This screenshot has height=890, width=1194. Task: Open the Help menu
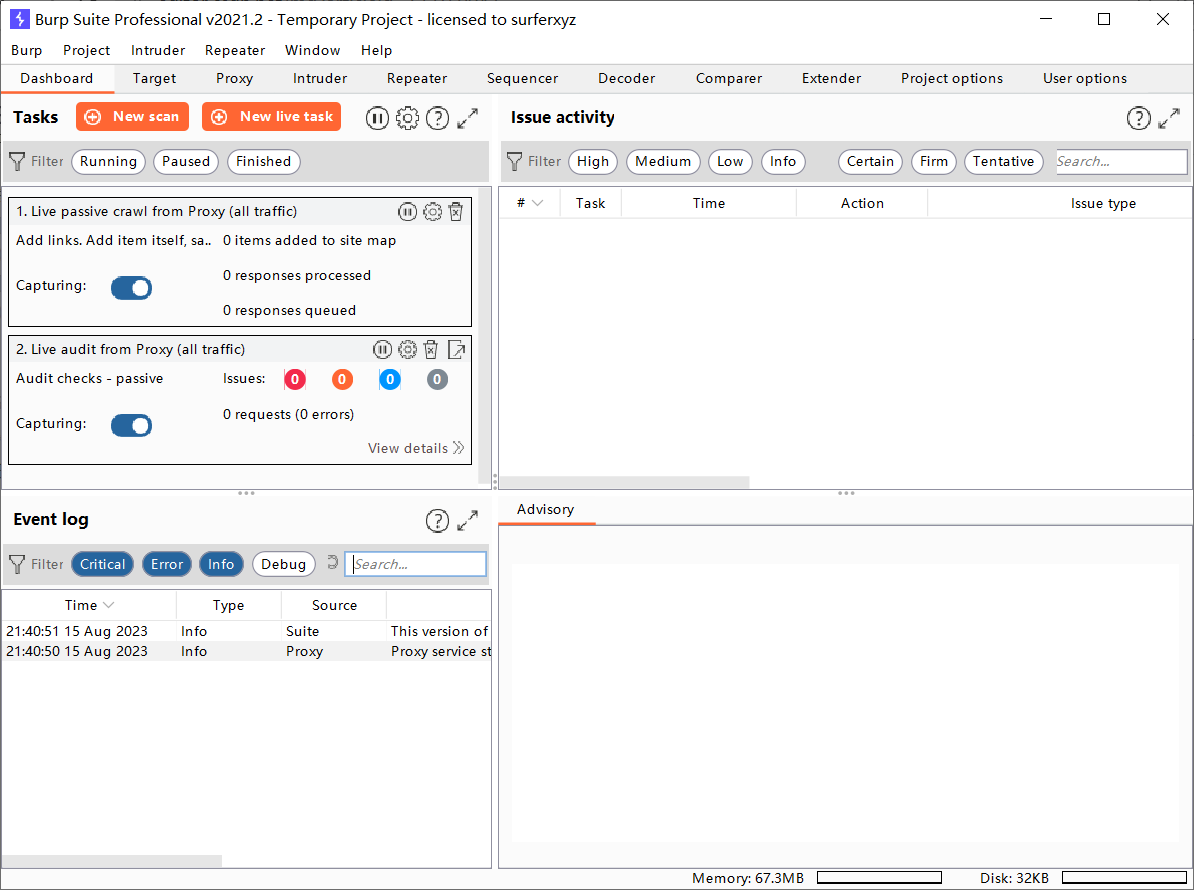376,50
